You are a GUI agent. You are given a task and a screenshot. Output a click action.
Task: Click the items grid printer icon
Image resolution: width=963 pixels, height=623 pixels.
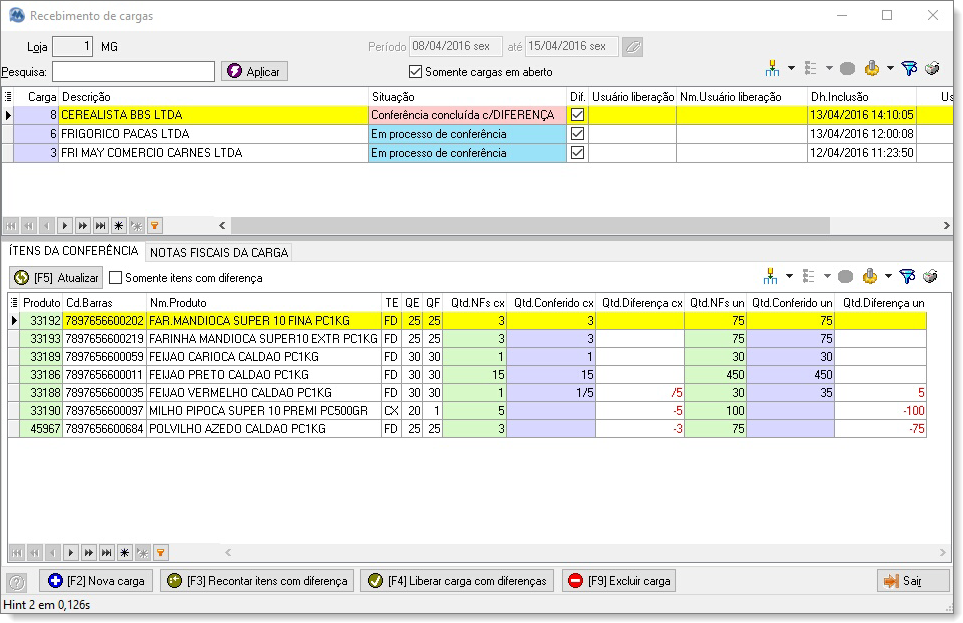coord(930,276)
